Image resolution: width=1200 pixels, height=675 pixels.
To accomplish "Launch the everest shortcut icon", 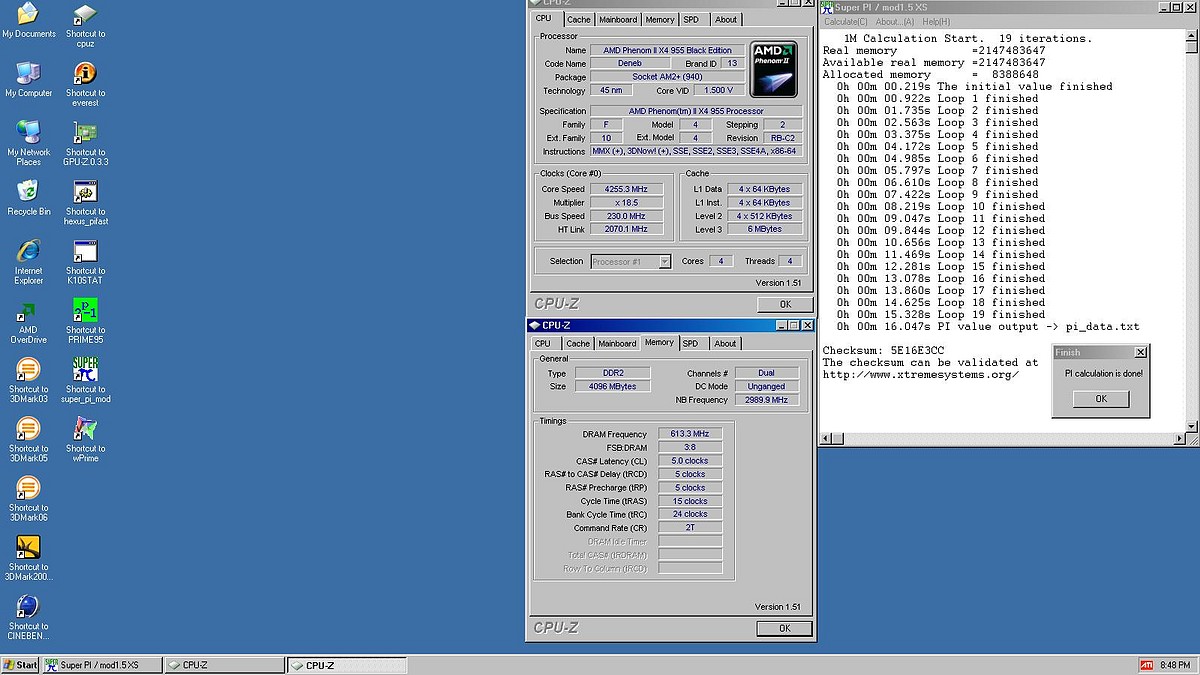I will point(86,75).
